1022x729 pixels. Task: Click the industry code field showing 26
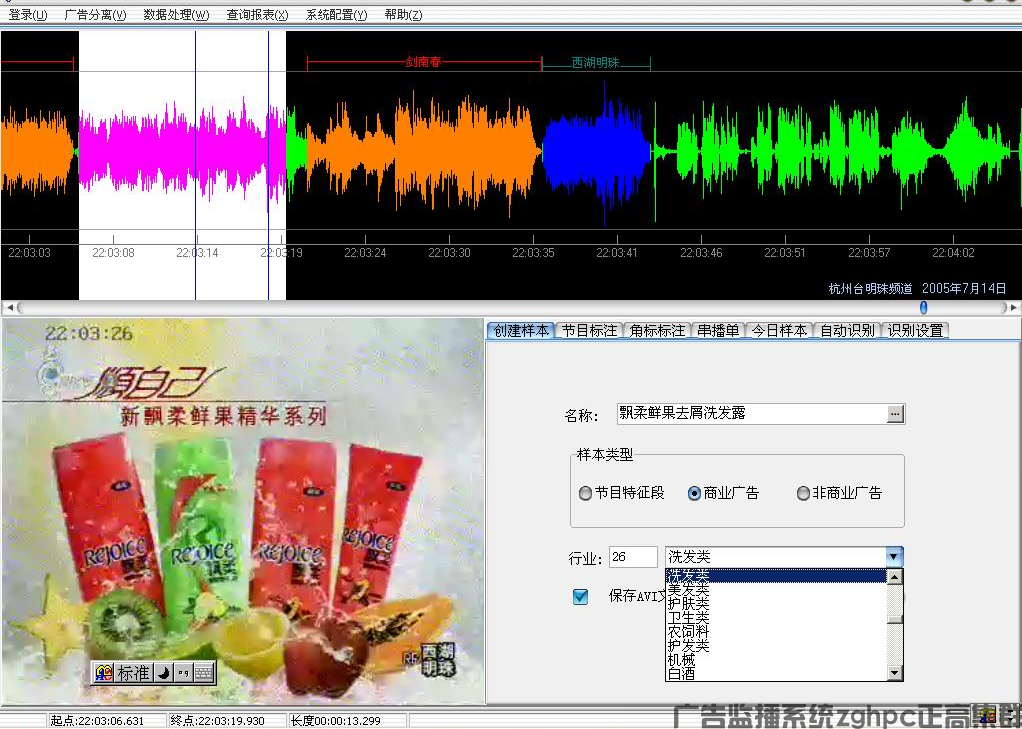tap(633, 557)
